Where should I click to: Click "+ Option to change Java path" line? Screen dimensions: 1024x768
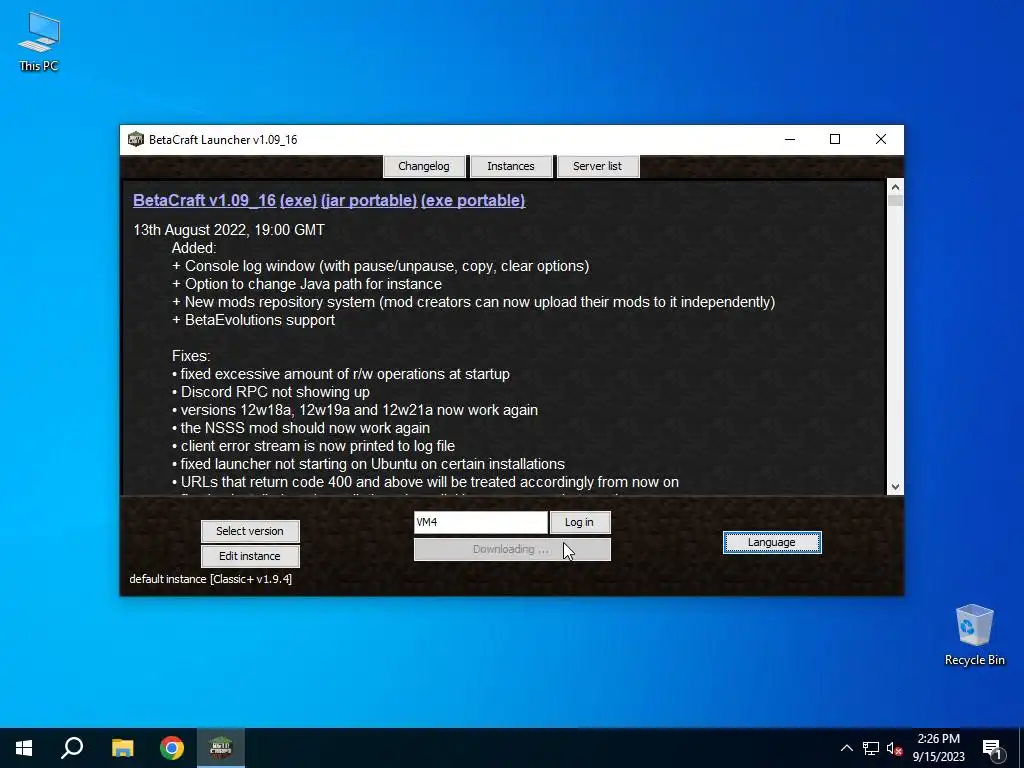pos(307,284)
